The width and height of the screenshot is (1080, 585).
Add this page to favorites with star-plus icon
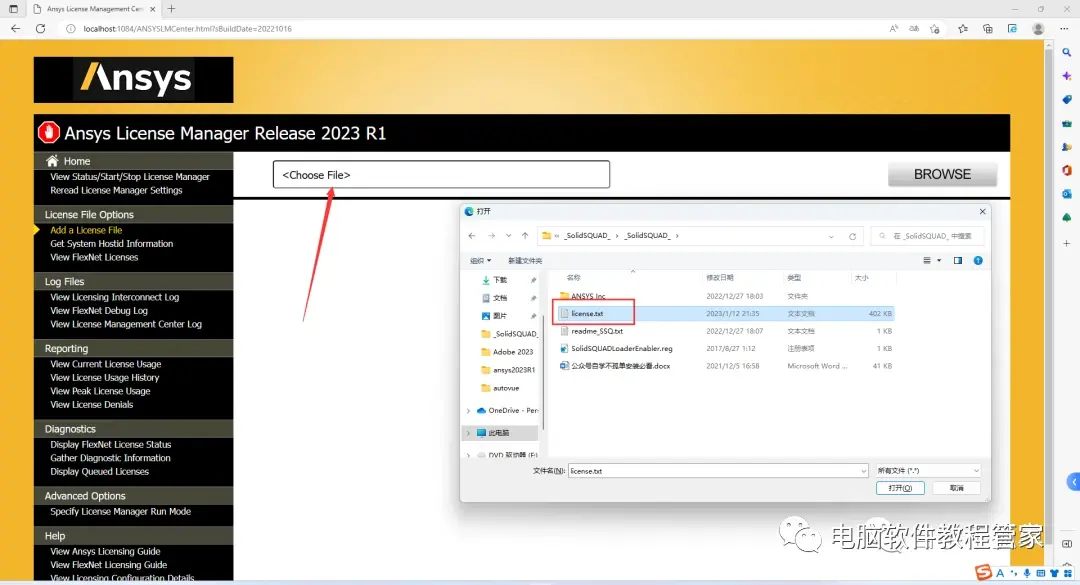pyautogui.click(x=935, y=29)
